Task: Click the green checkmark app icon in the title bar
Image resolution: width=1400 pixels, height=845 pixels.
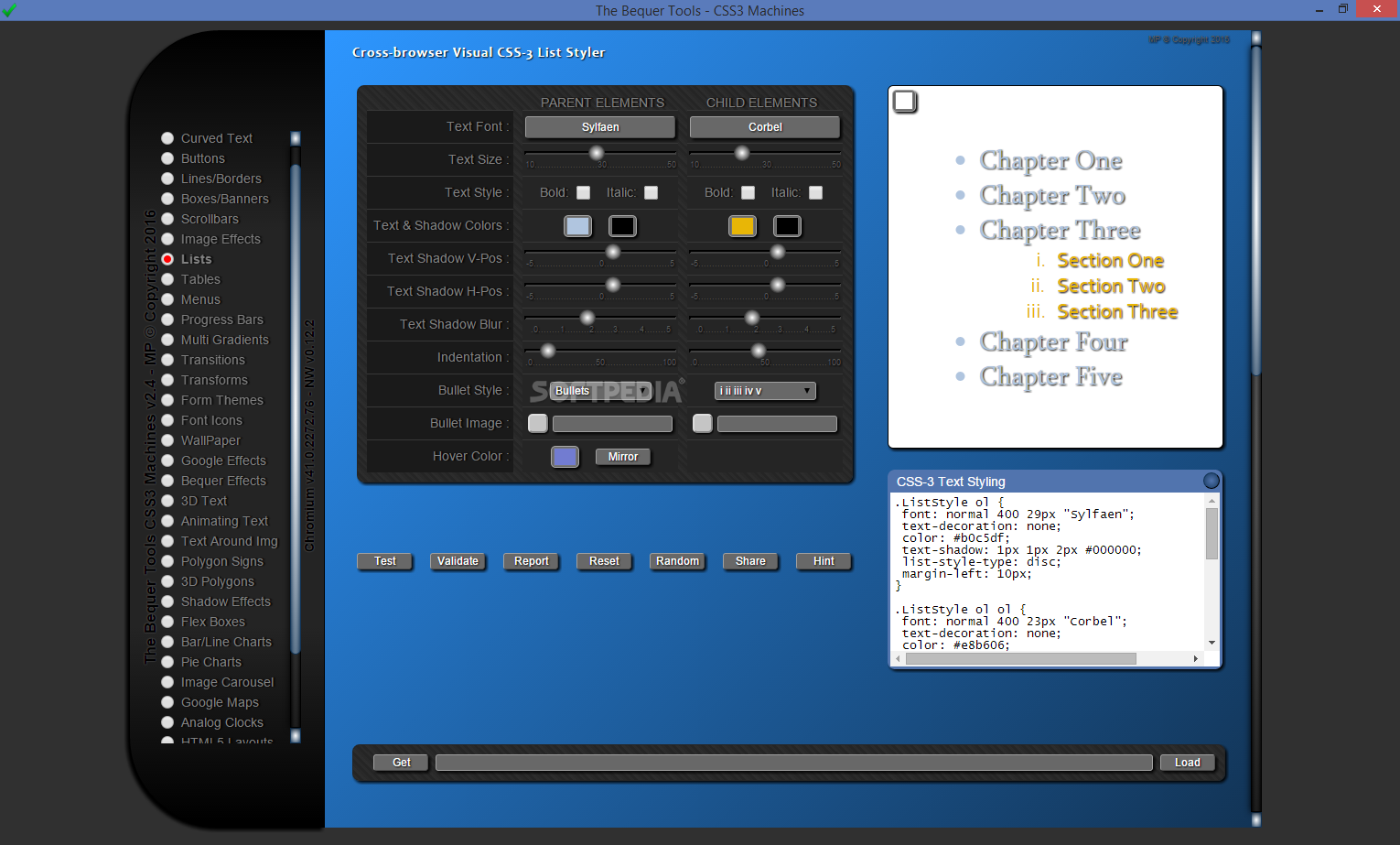Action: (9, 10)
